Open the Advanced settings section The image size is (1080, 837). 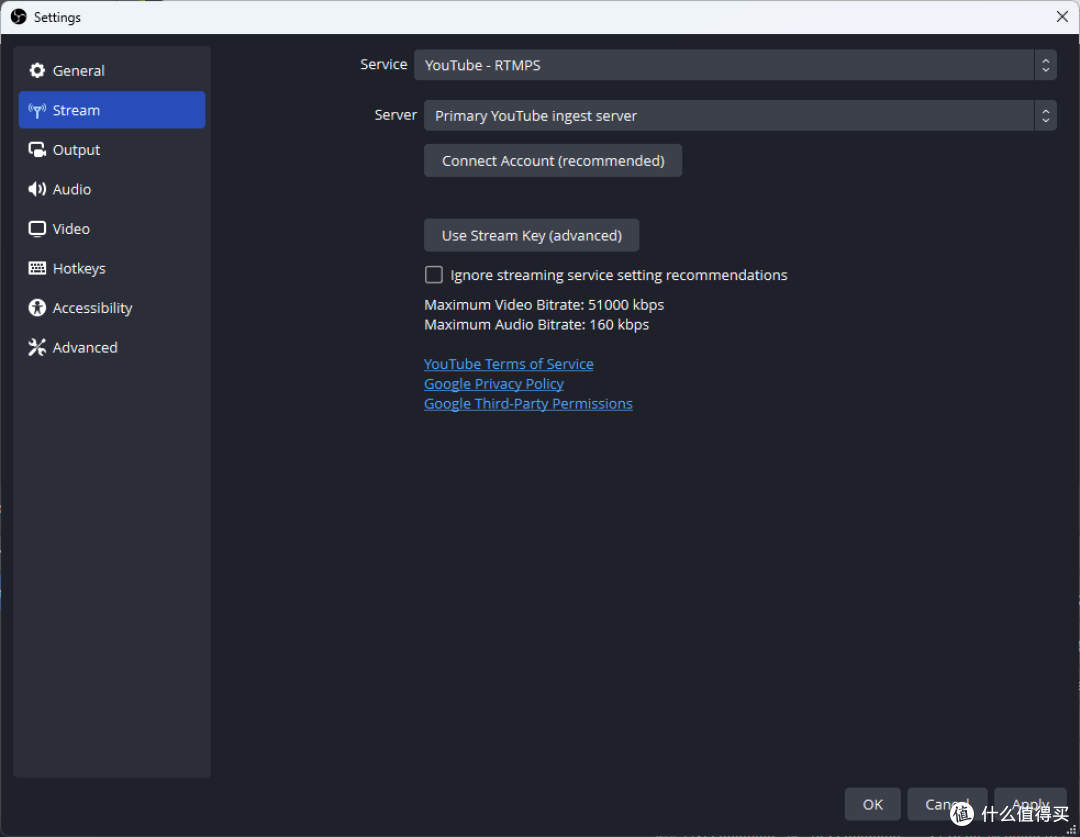(x=112, y=347)
